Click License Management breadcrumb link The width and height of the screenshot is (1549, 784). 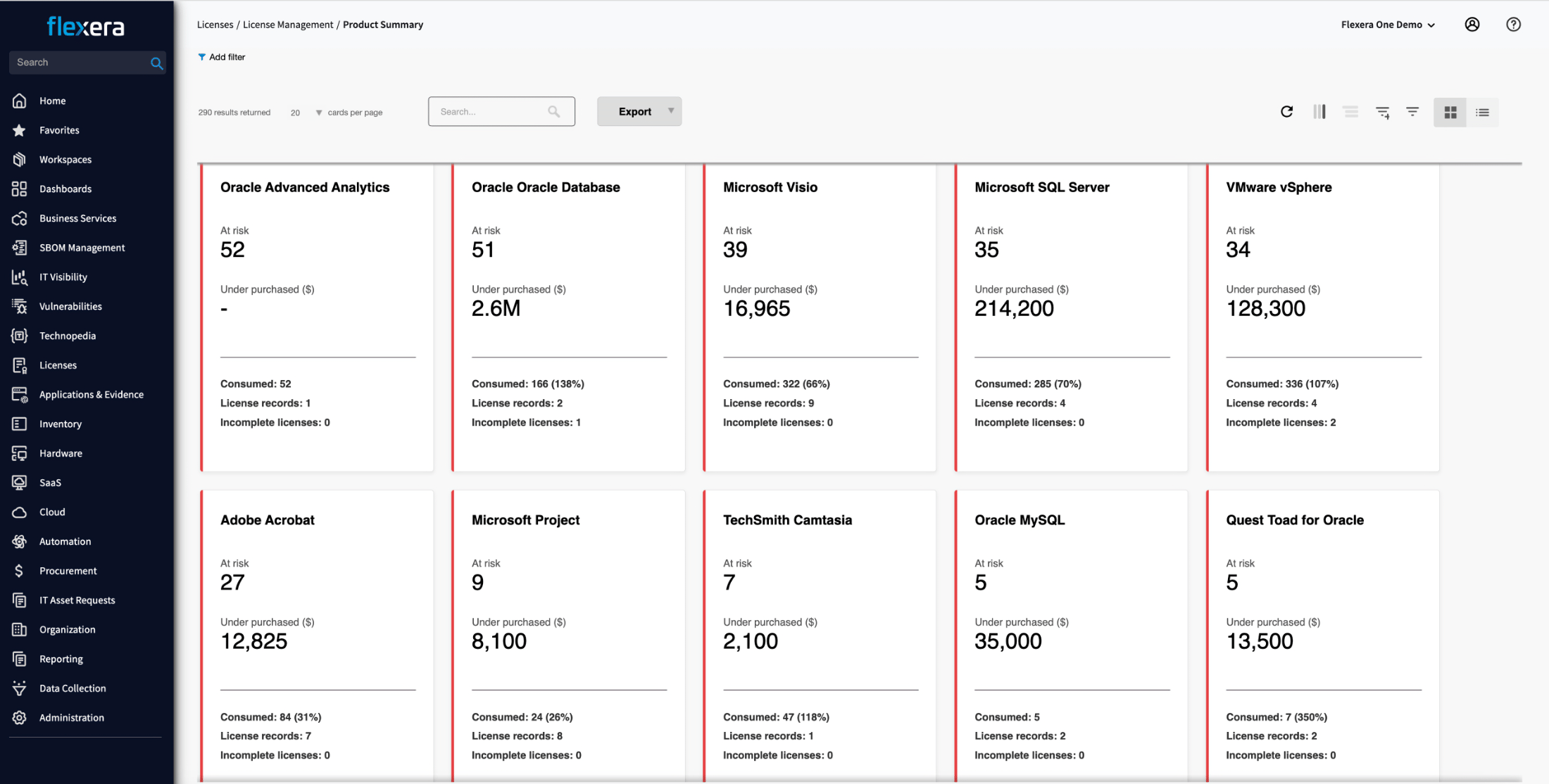tap(288, 25)
